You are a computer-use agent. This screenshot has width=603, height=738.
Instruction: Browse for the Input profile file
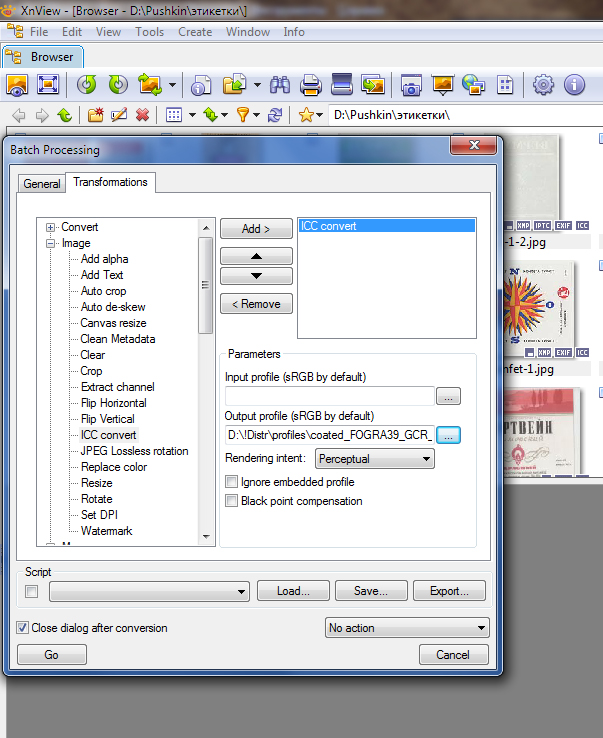tap(448, 396)
